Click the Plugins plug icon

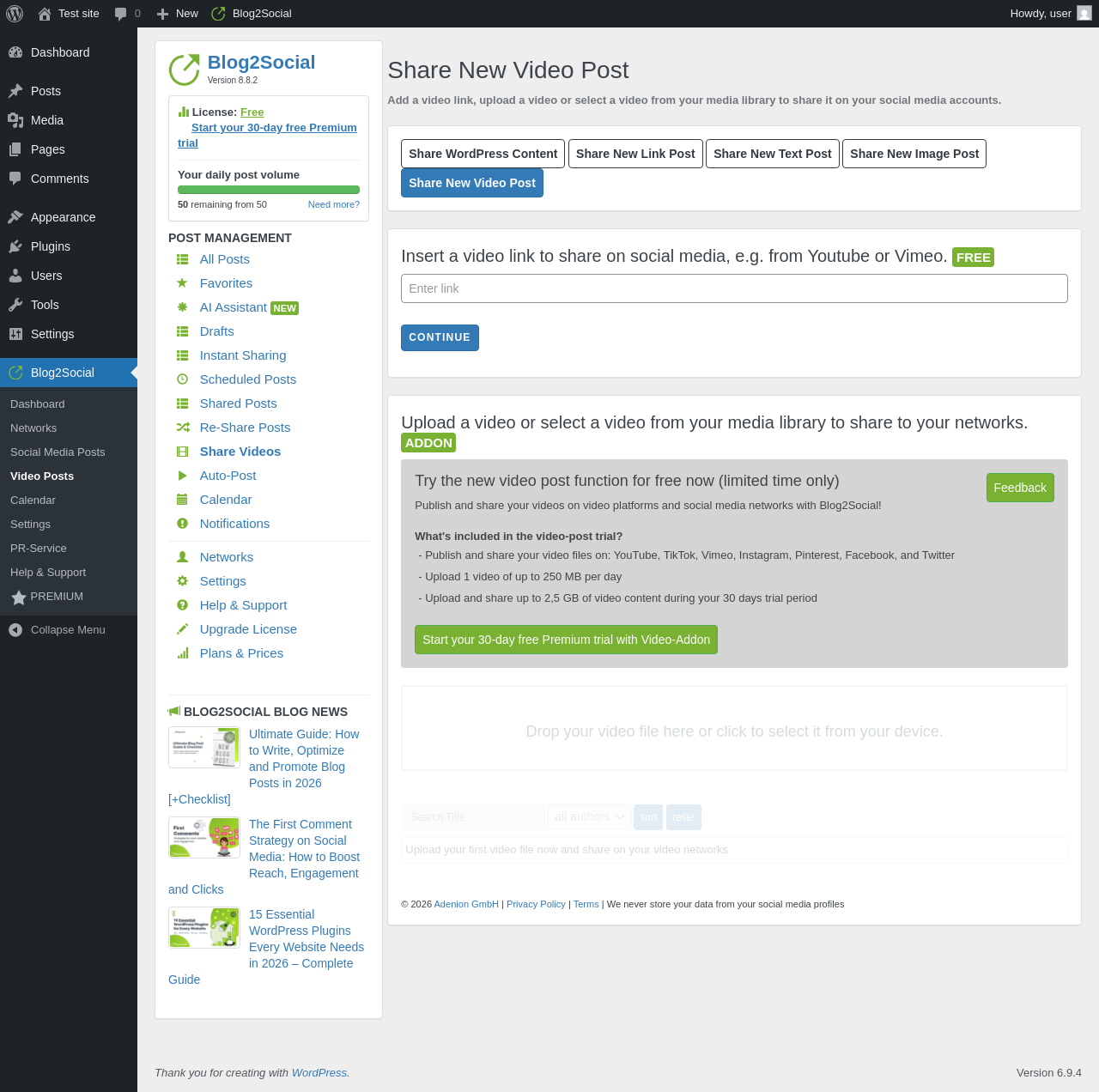point(15,246)
